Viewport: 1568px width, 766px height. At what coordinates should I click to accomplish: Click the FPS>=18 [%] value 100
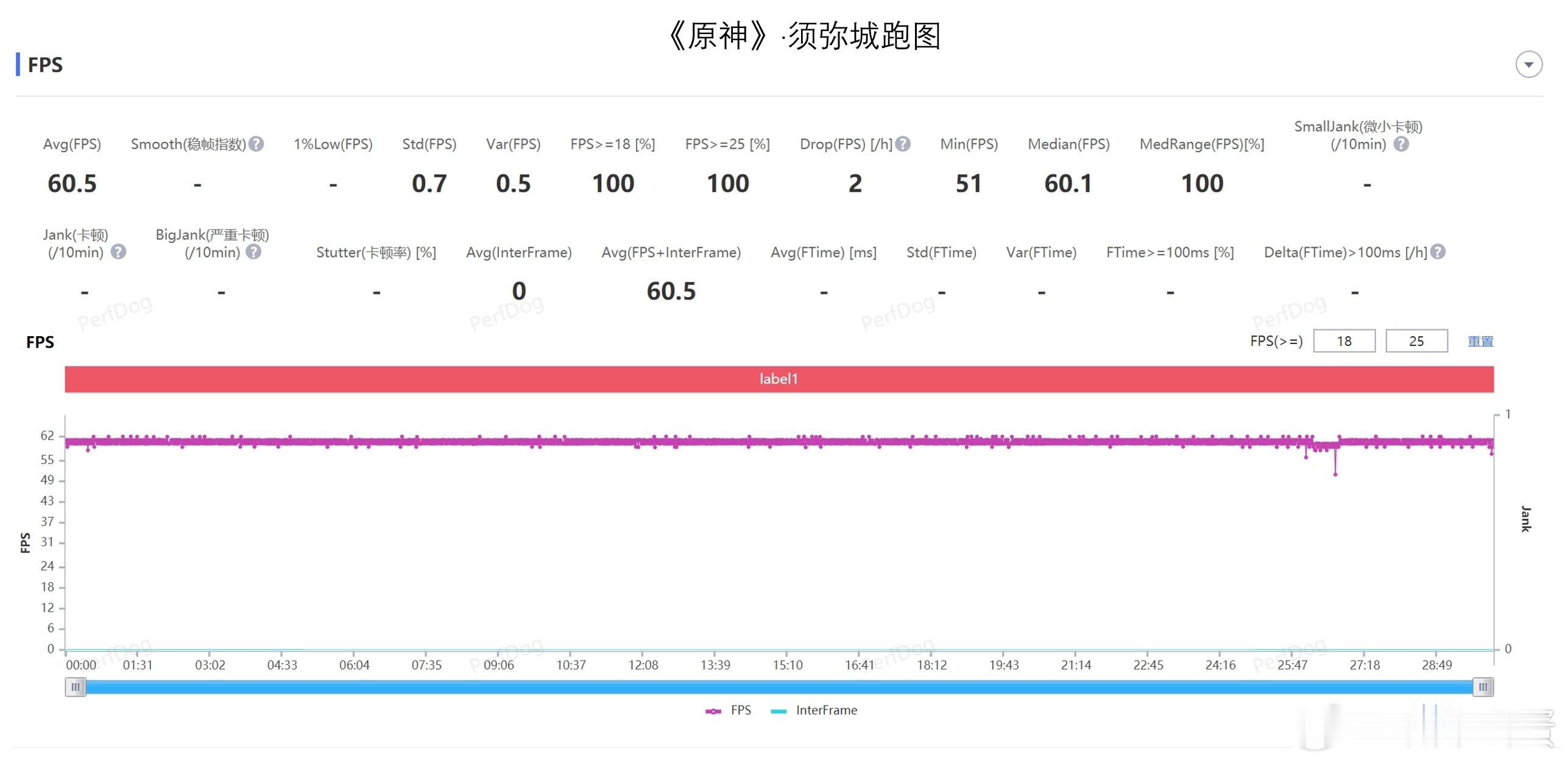[x=613, y=183]
